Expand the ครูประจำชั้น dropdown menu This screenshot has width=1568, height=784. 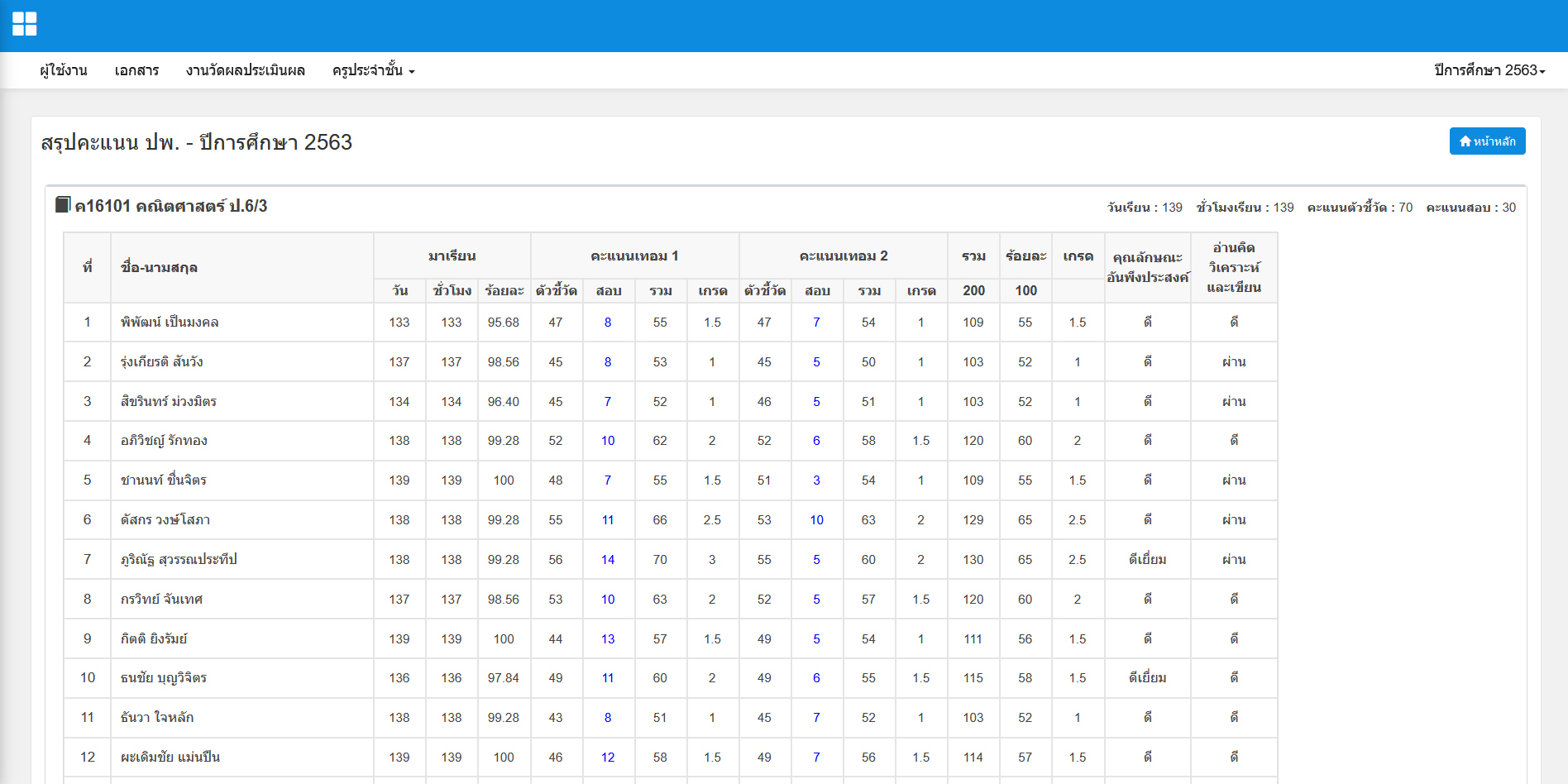[x=374, y=70]
